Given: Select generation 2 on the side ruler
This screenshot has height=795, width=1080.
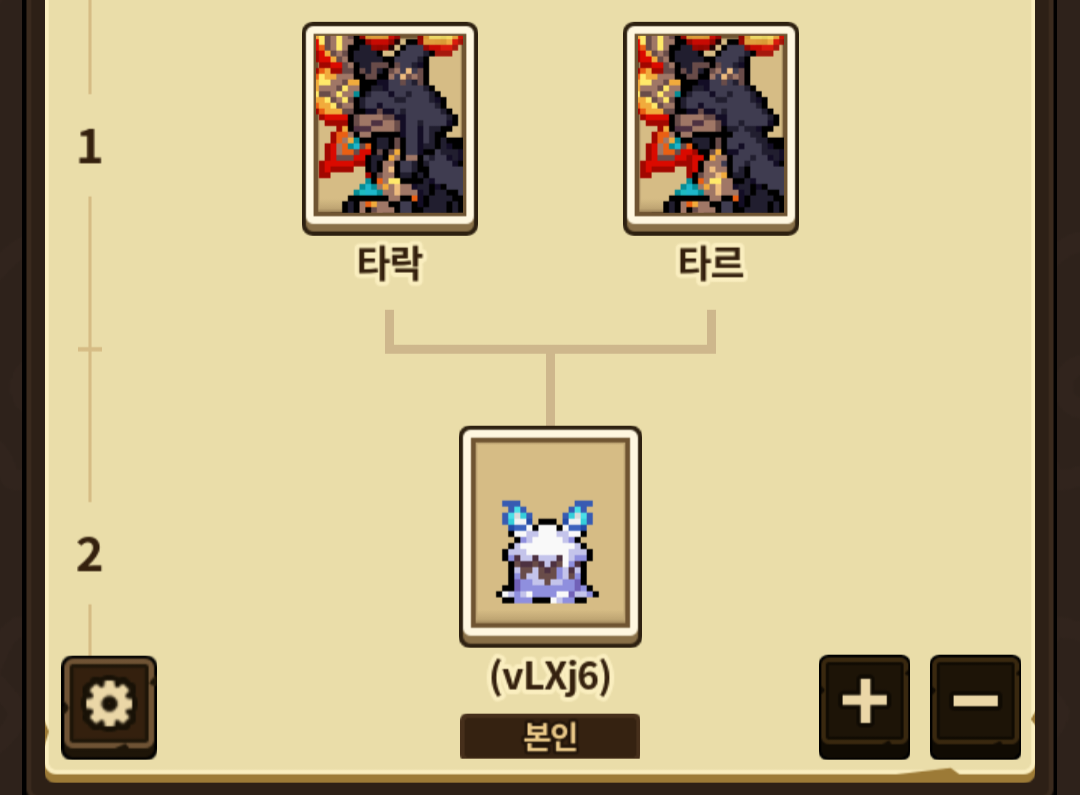Looking at the screenshot, I should point(90,555).
